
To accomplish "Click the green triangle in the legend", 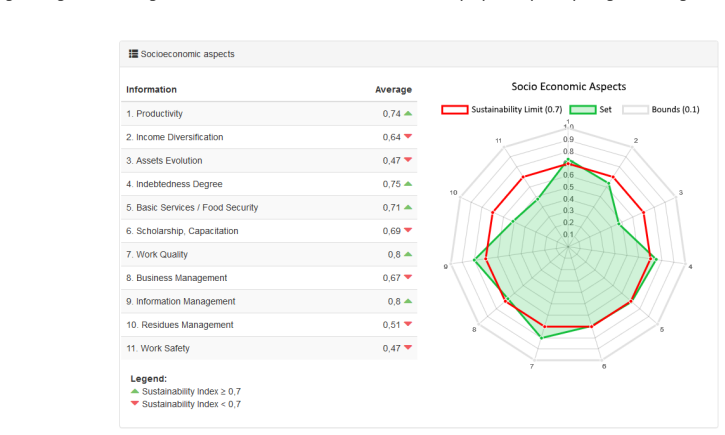I will point(135,391).
